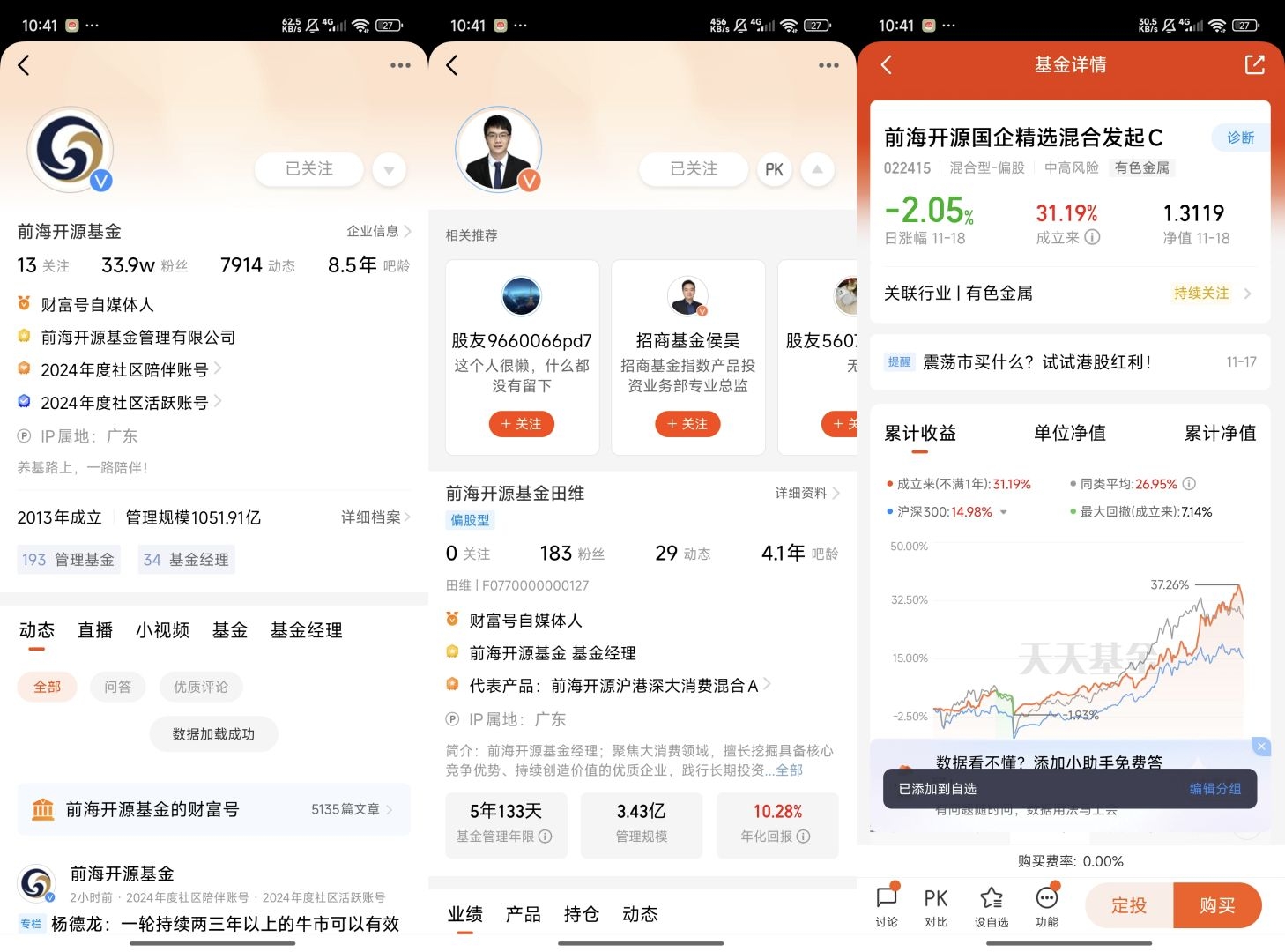1285x952 pixels.
Task: Show info icon beside 同类平均
Action: pyautogui.click(x=1189, y=484)
